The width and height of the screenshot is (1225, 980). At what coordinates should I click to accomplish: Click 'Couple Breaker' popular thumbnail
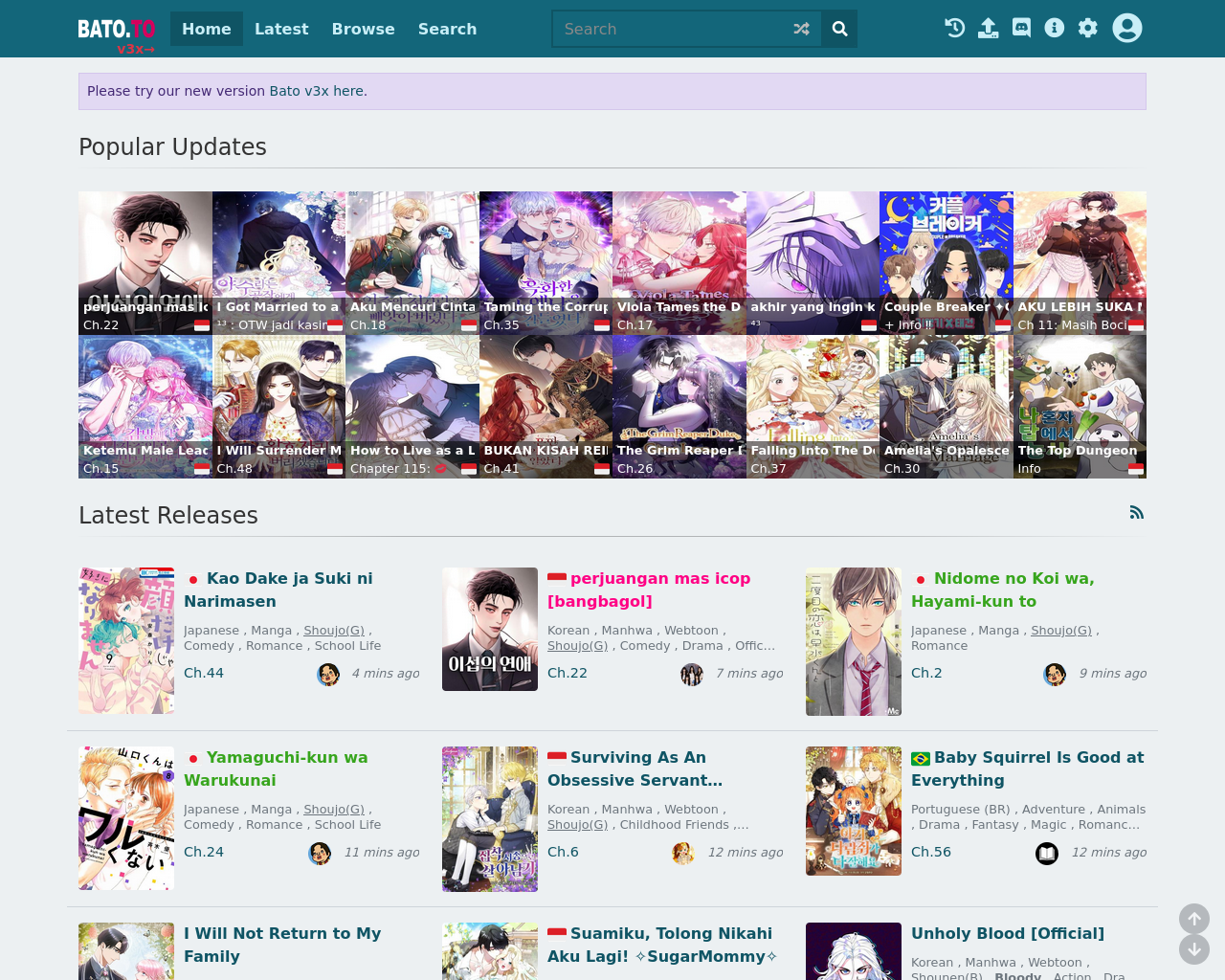[x=947, y=263]
